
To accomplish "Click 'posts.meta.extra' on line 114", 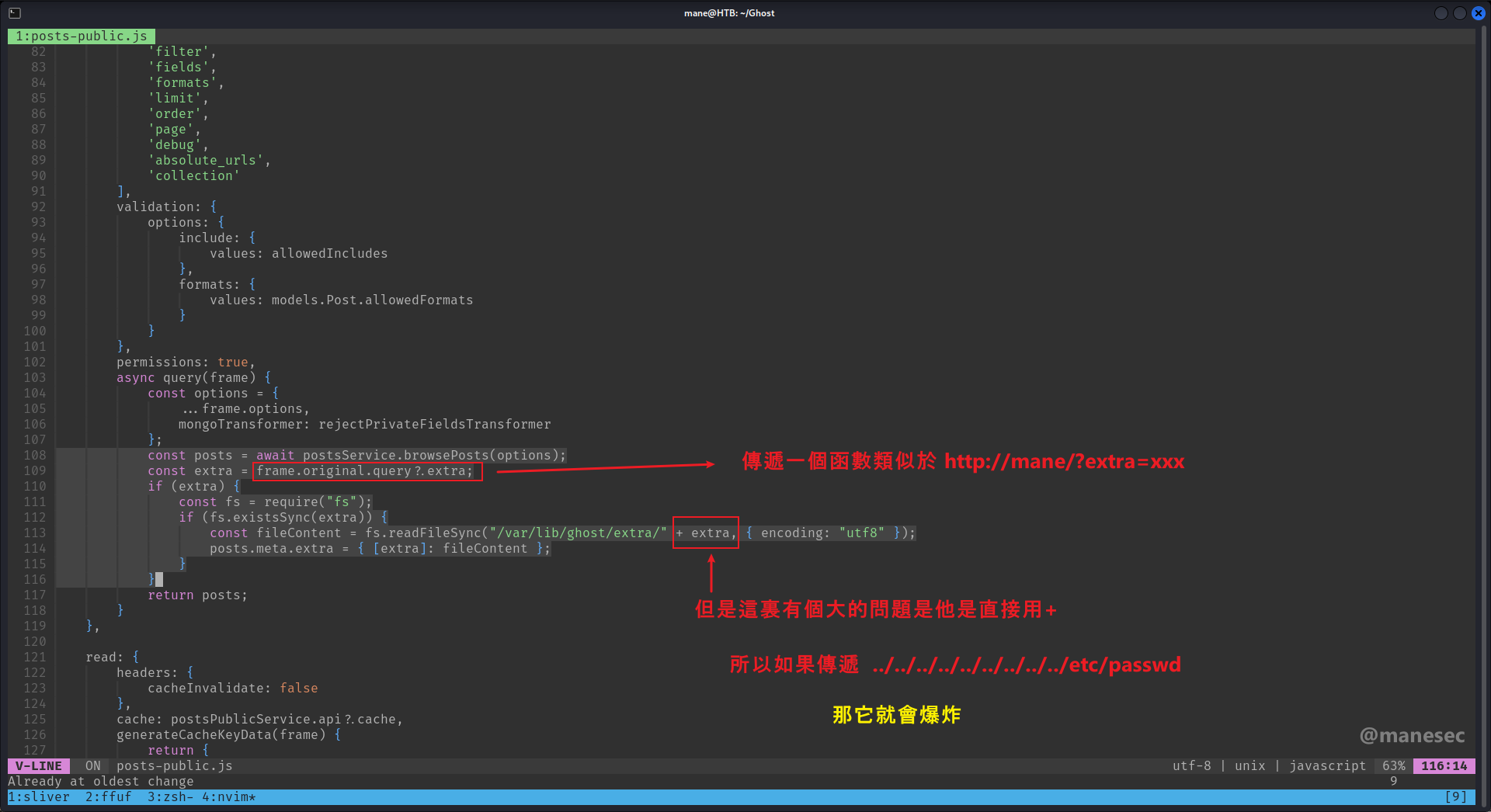I will pos(272,549).
